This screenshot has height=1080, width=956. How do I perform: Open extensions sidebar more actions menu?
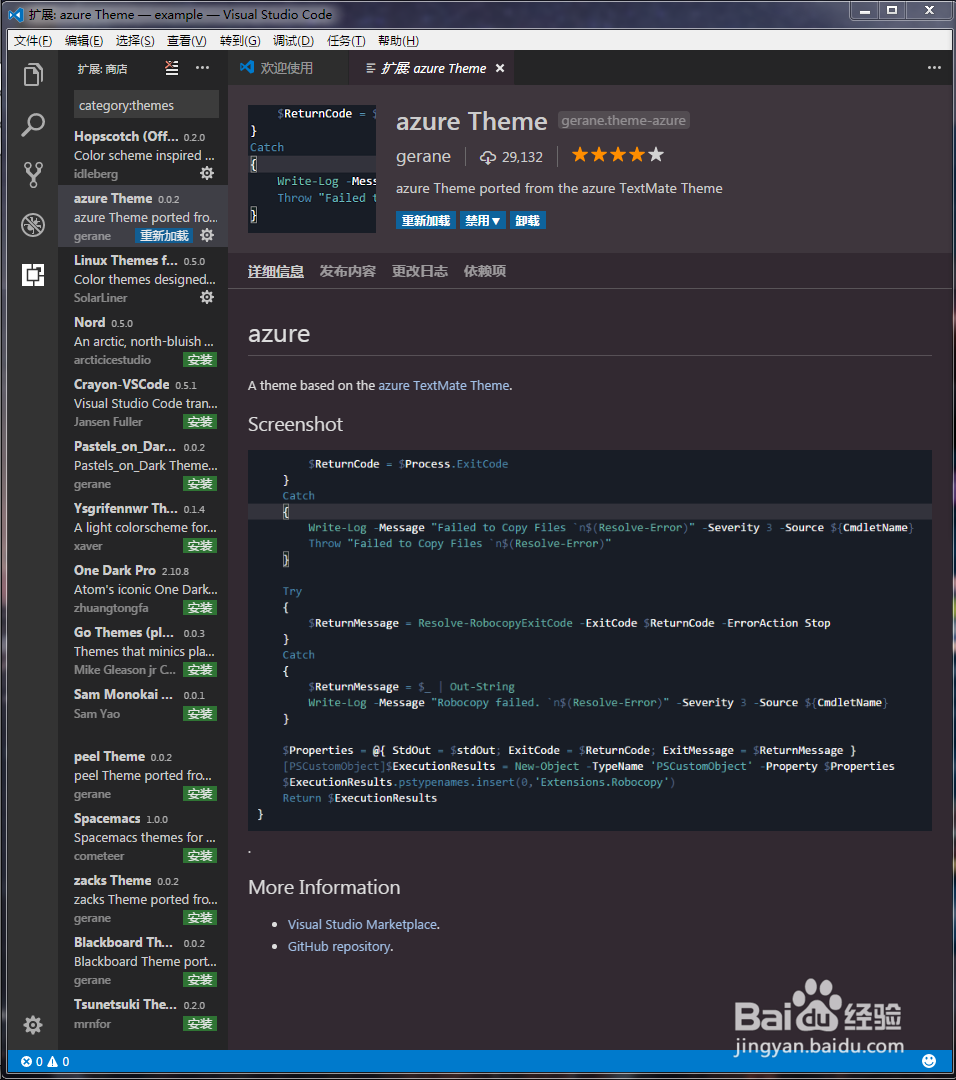pos(202,68)
